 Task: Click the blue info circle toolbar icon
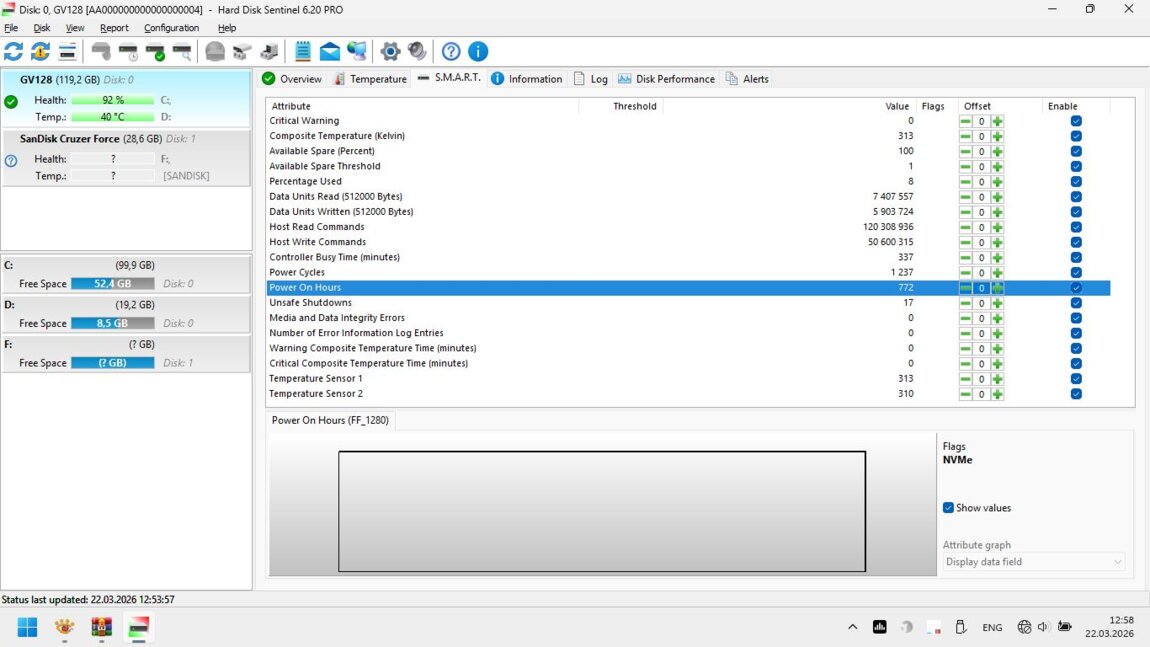coord(478,51)
